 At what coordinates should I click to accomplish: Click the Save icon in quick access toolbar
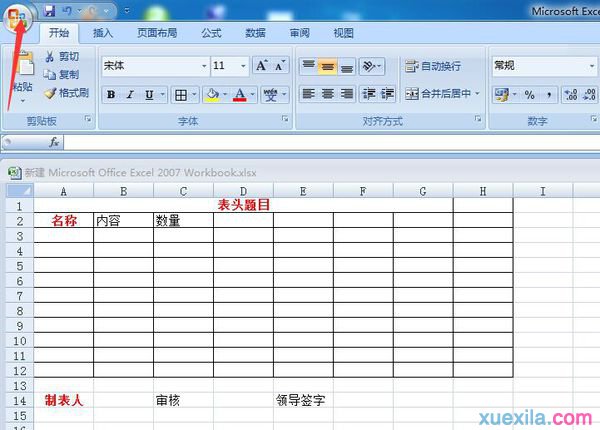click(x=48, y=11)
